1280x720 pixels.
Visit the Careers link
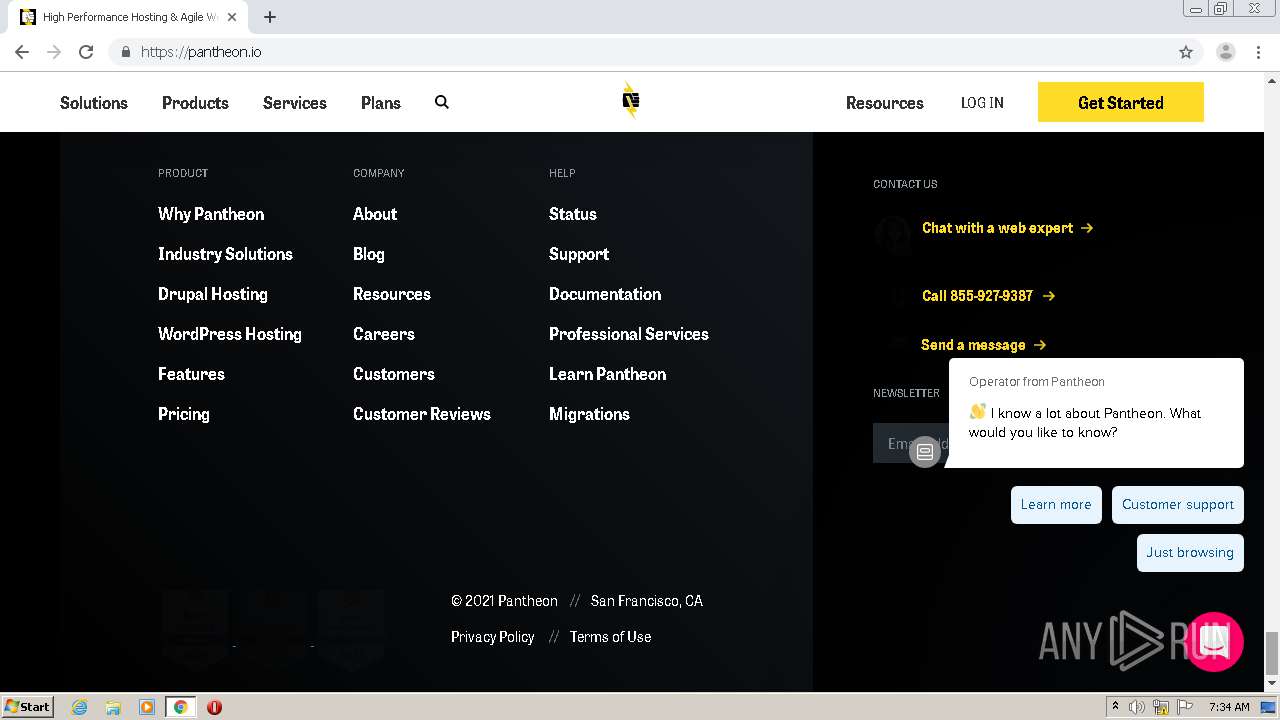tap(384, 334)
